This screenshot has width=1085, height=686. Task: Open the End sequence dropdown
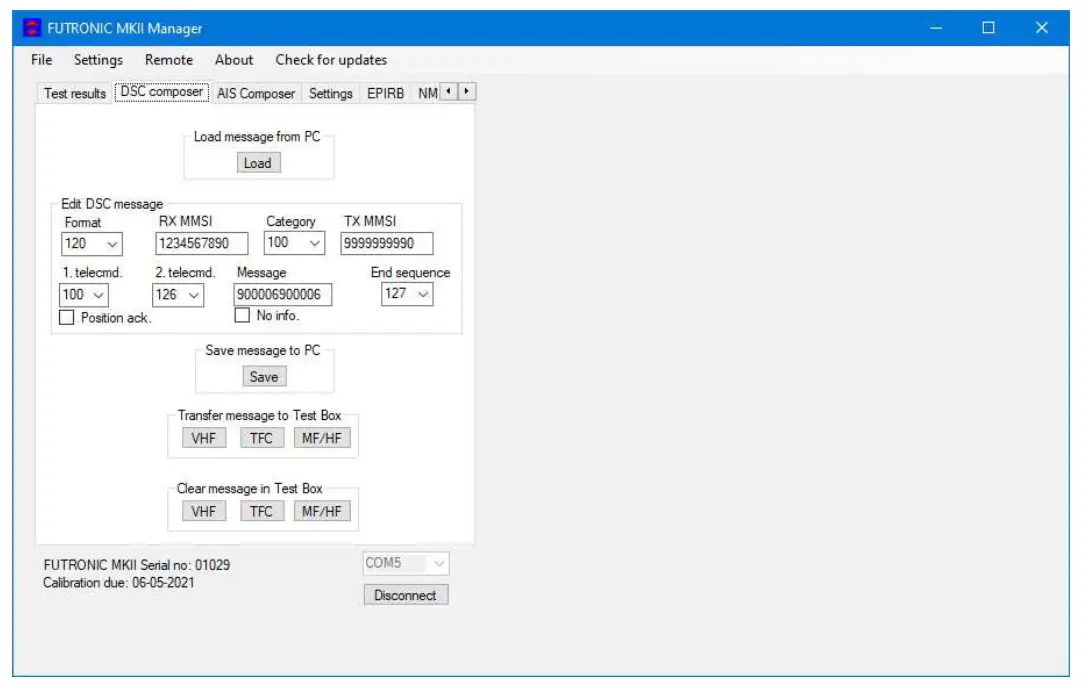click(407, 294)
